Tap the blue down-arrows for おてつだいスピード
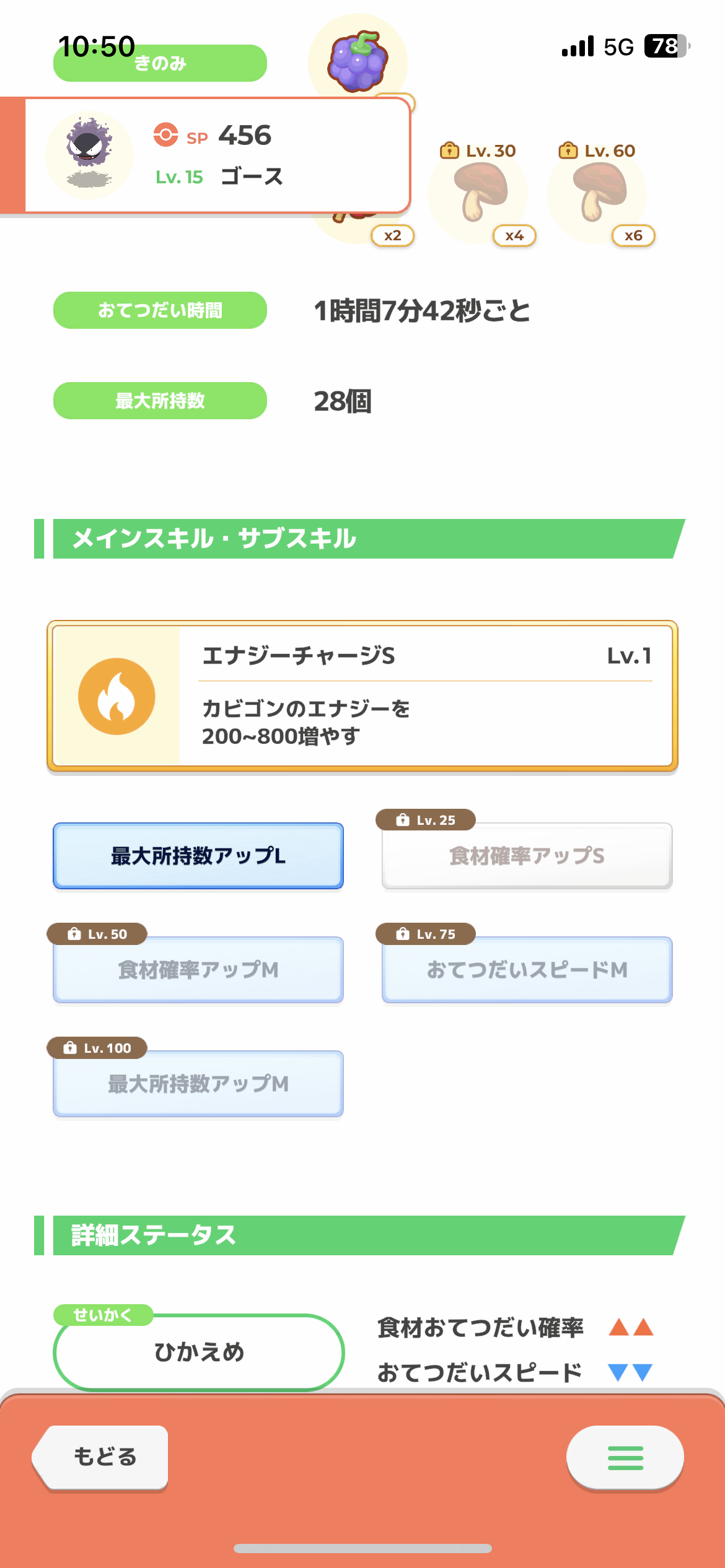 (x=631, y=1372)
